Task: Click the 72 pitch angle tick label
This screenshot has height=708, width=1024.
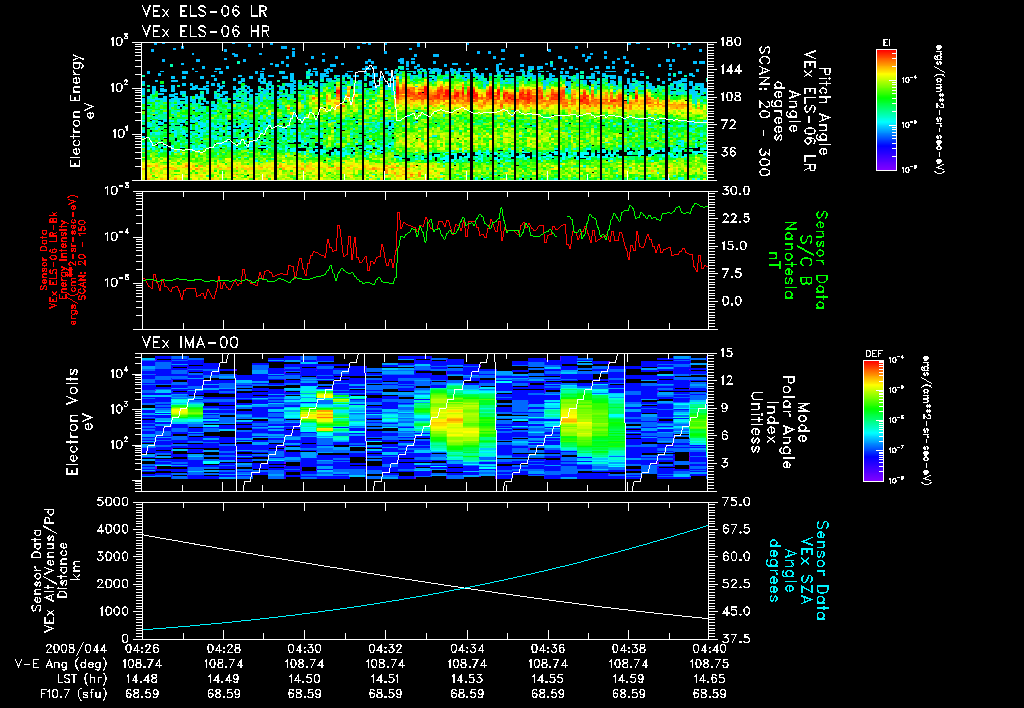Action: click(x=727, y=124)
